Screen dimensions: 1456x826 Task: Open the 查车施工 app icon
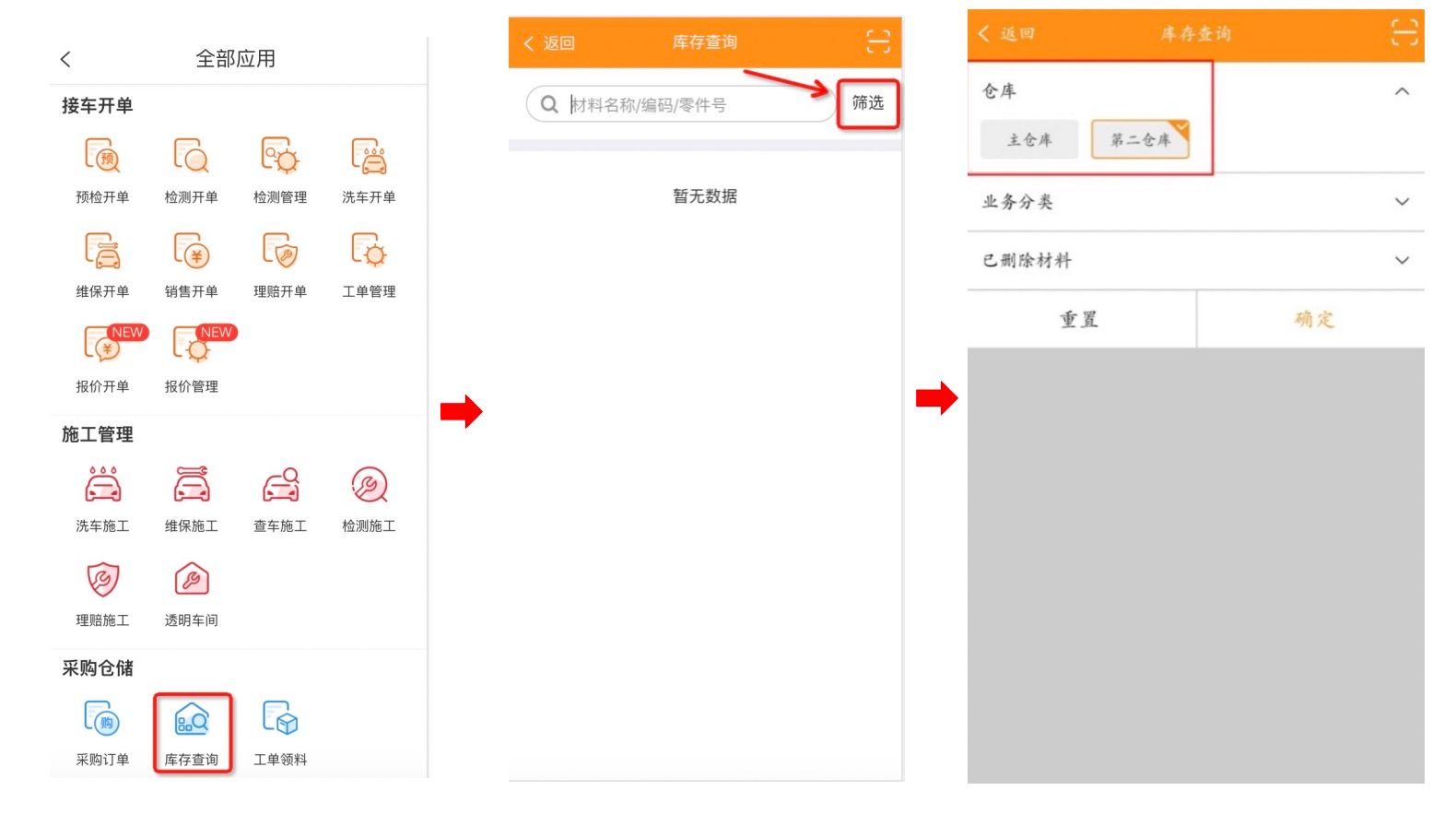click(x=280, y=485)
